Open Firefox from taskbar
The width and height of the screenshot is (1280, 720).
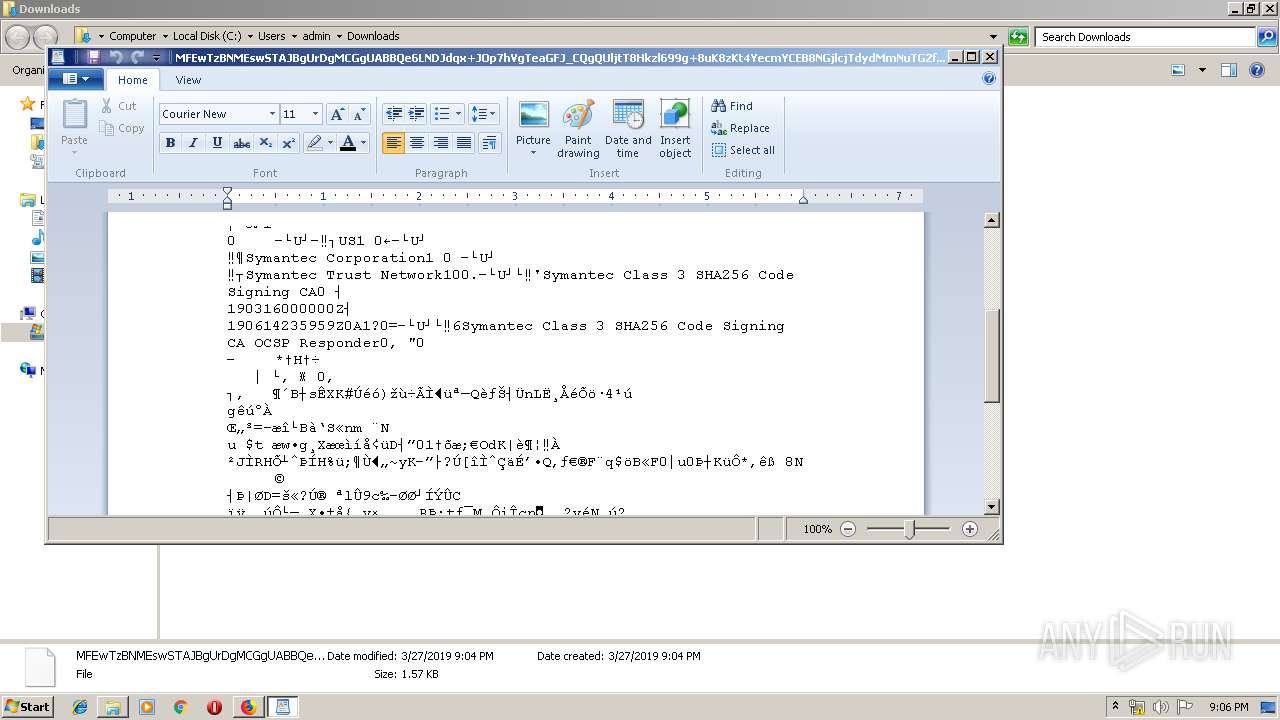click(248, 707)
